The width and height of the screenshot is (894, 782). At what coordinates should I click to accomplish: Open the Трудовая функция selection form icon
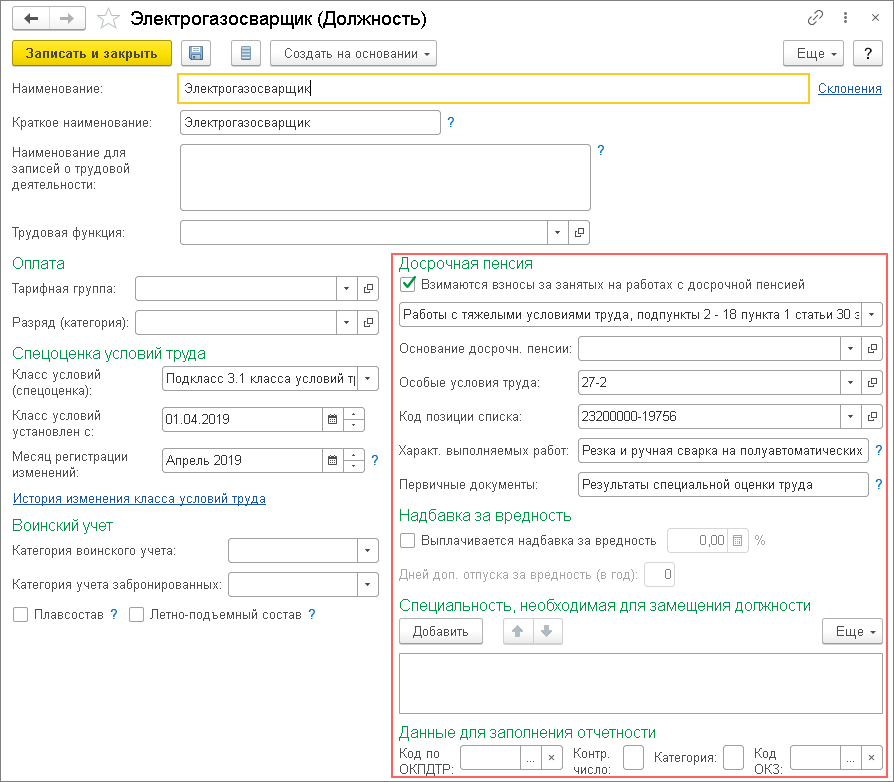[579, 233]
